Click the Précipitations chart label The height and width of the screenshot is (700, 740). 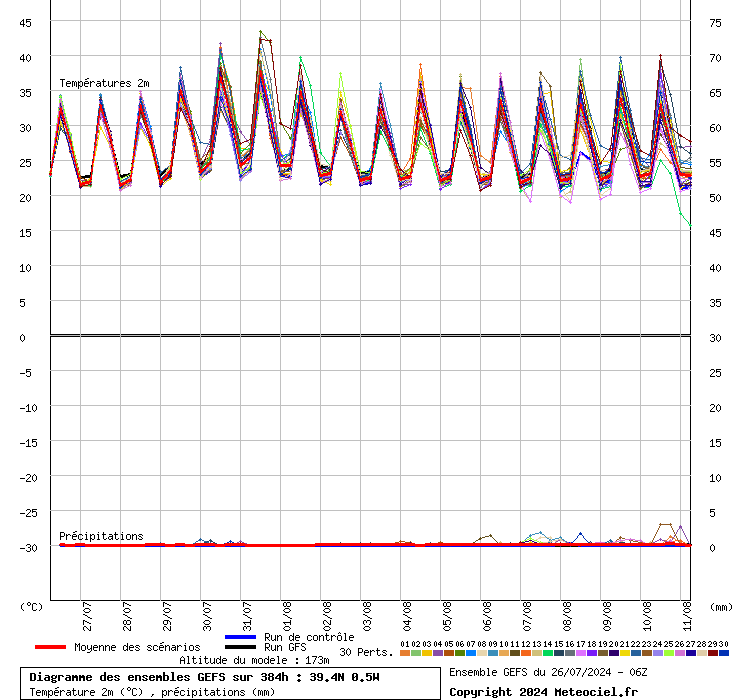coord(101,536)
